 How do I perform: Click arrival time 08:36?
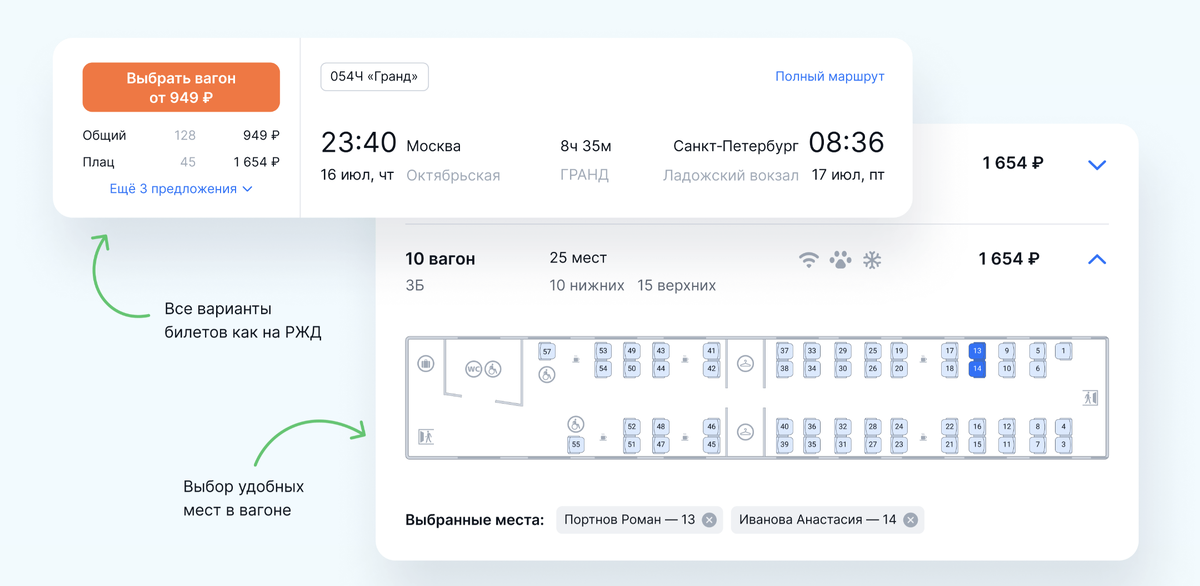(847, 143)
